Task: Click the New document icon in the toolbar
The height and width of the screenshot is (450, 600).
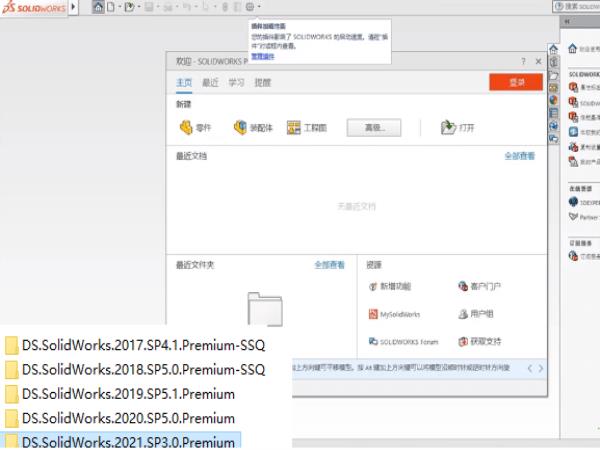Action: click(111, 7)
